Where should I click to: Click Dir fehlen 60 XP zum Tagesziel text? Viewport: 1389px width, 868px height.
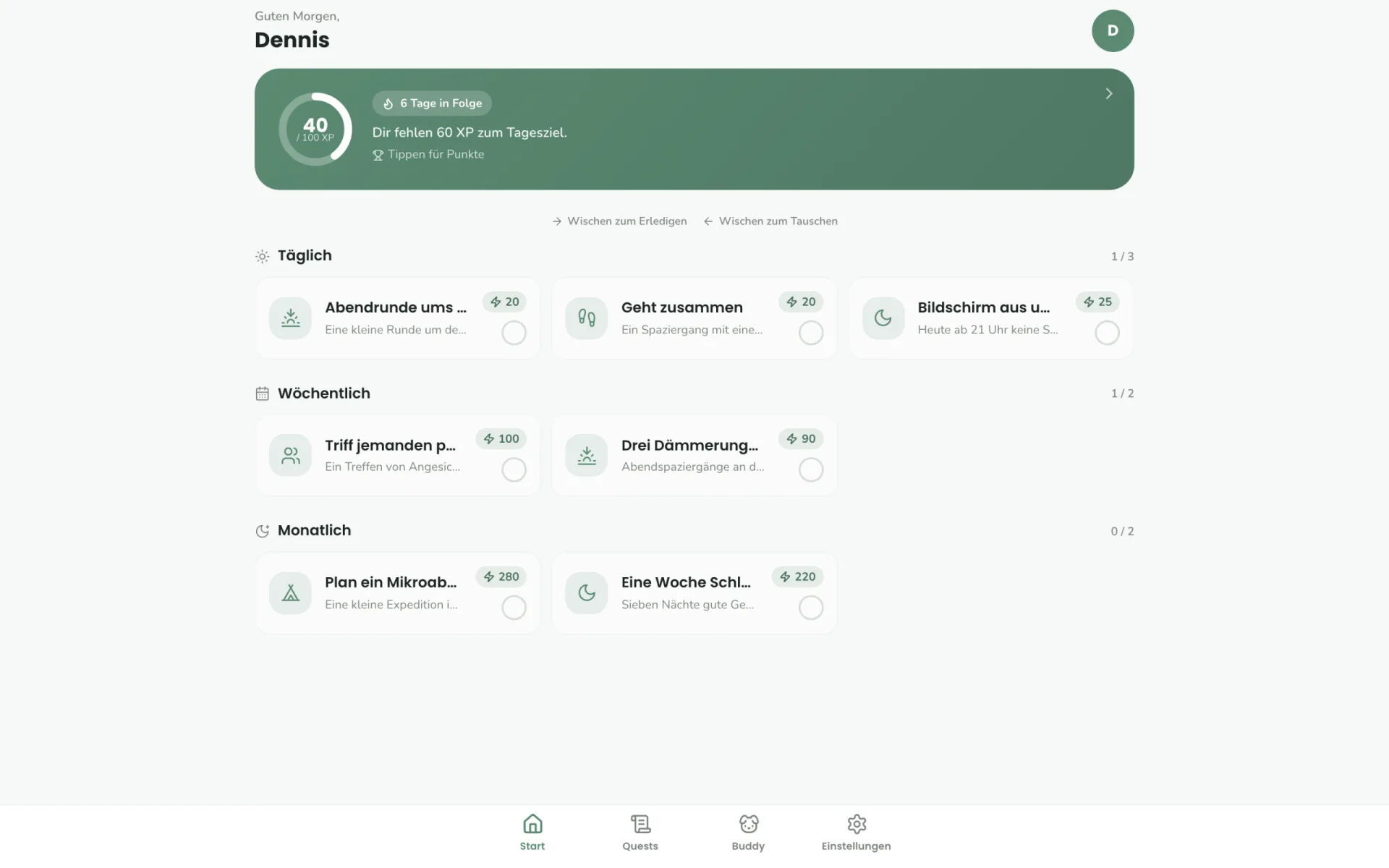(x=470, y=132)
